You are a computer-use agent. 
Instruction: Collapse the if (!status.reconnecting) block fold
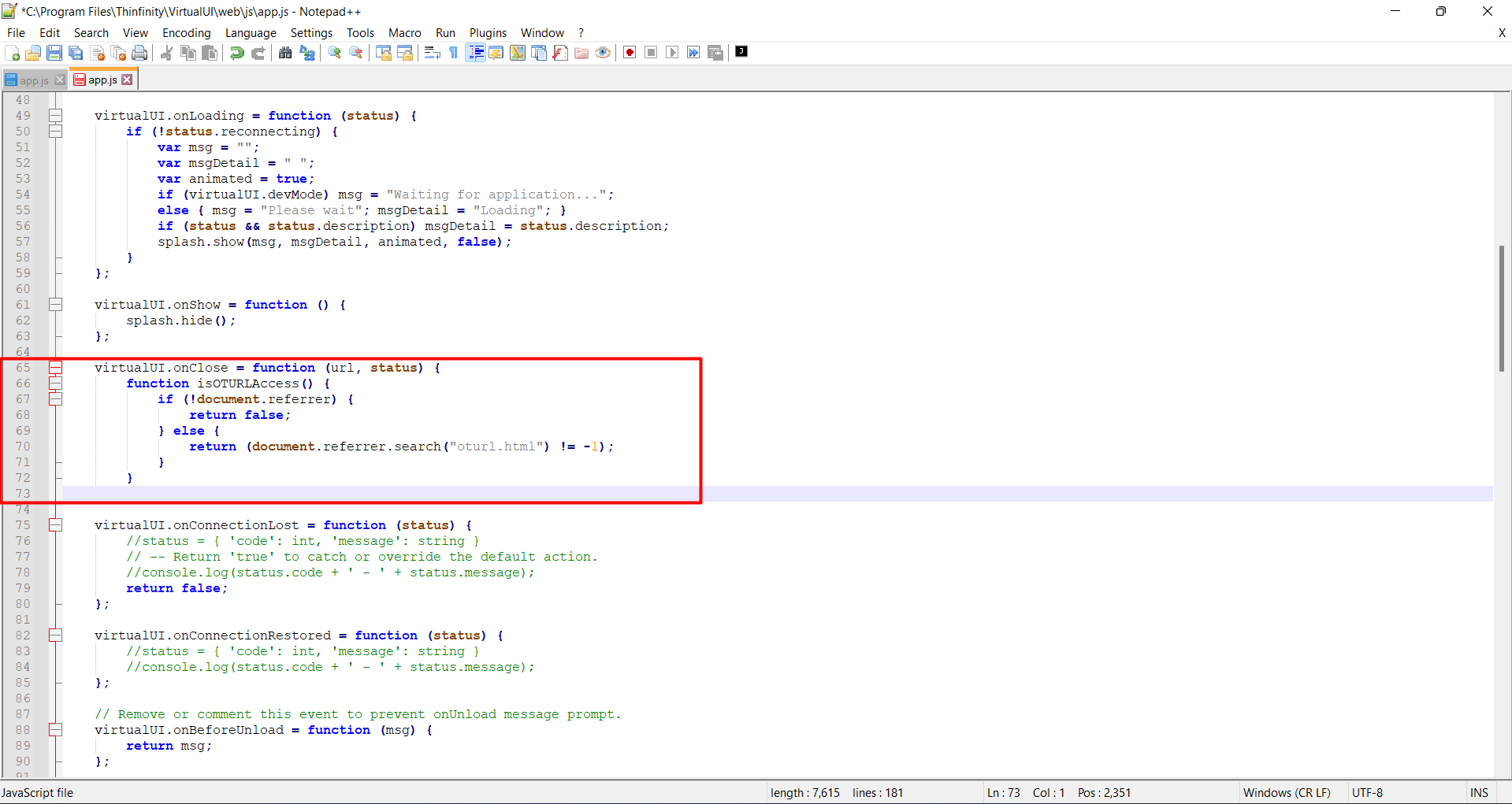(56, 132)
